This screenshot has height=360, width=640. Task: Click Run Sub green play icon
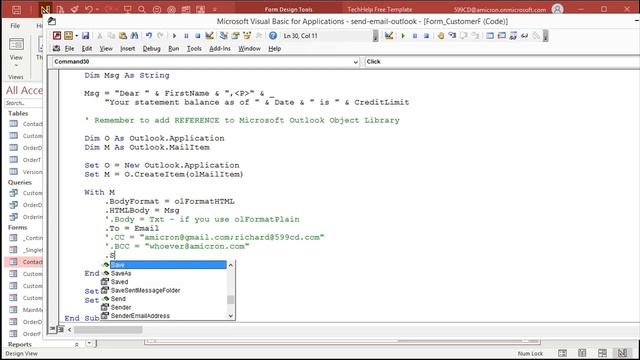(x=174, y=36)
